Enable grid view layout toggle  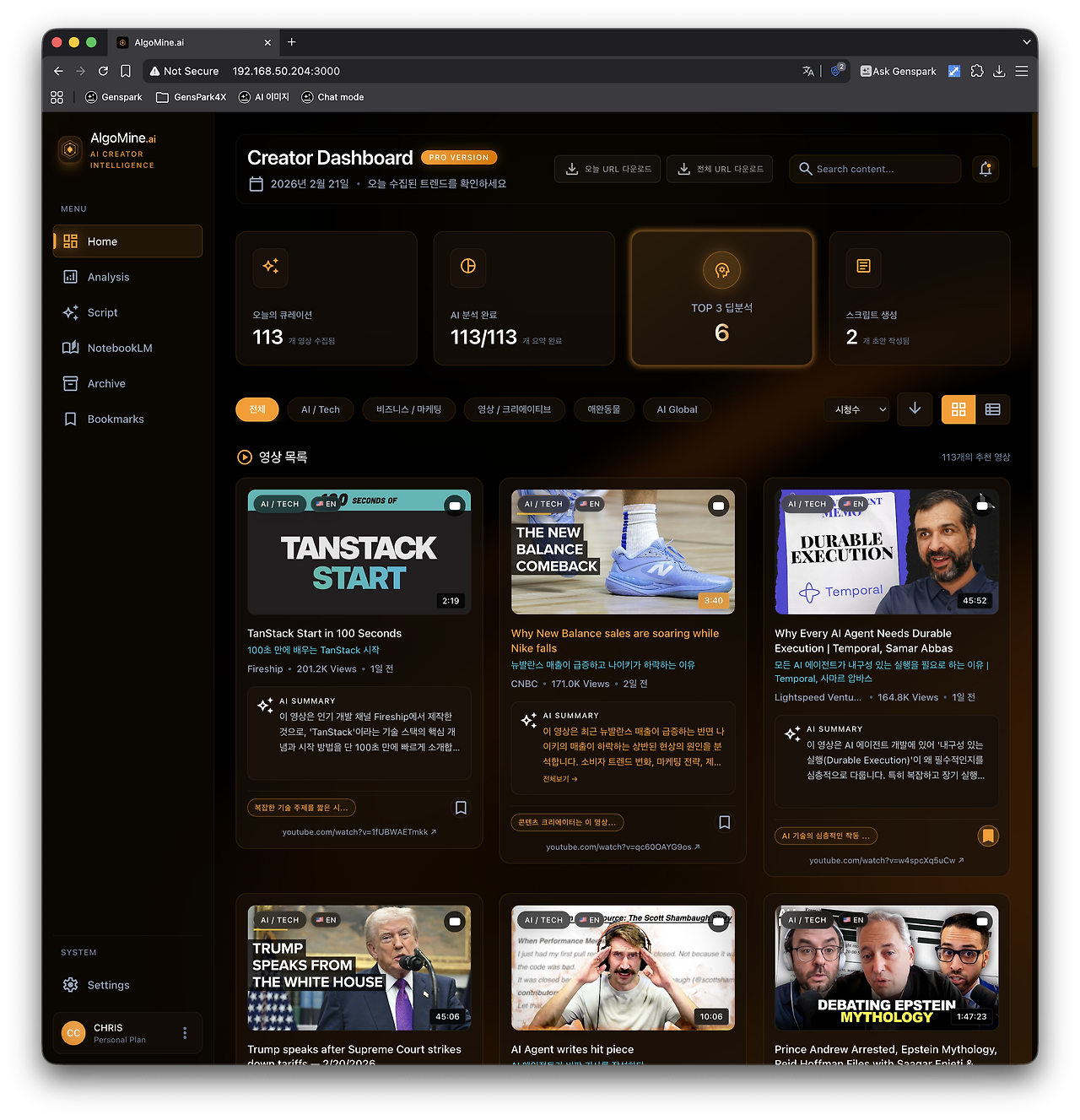click(x=958, y=409)
